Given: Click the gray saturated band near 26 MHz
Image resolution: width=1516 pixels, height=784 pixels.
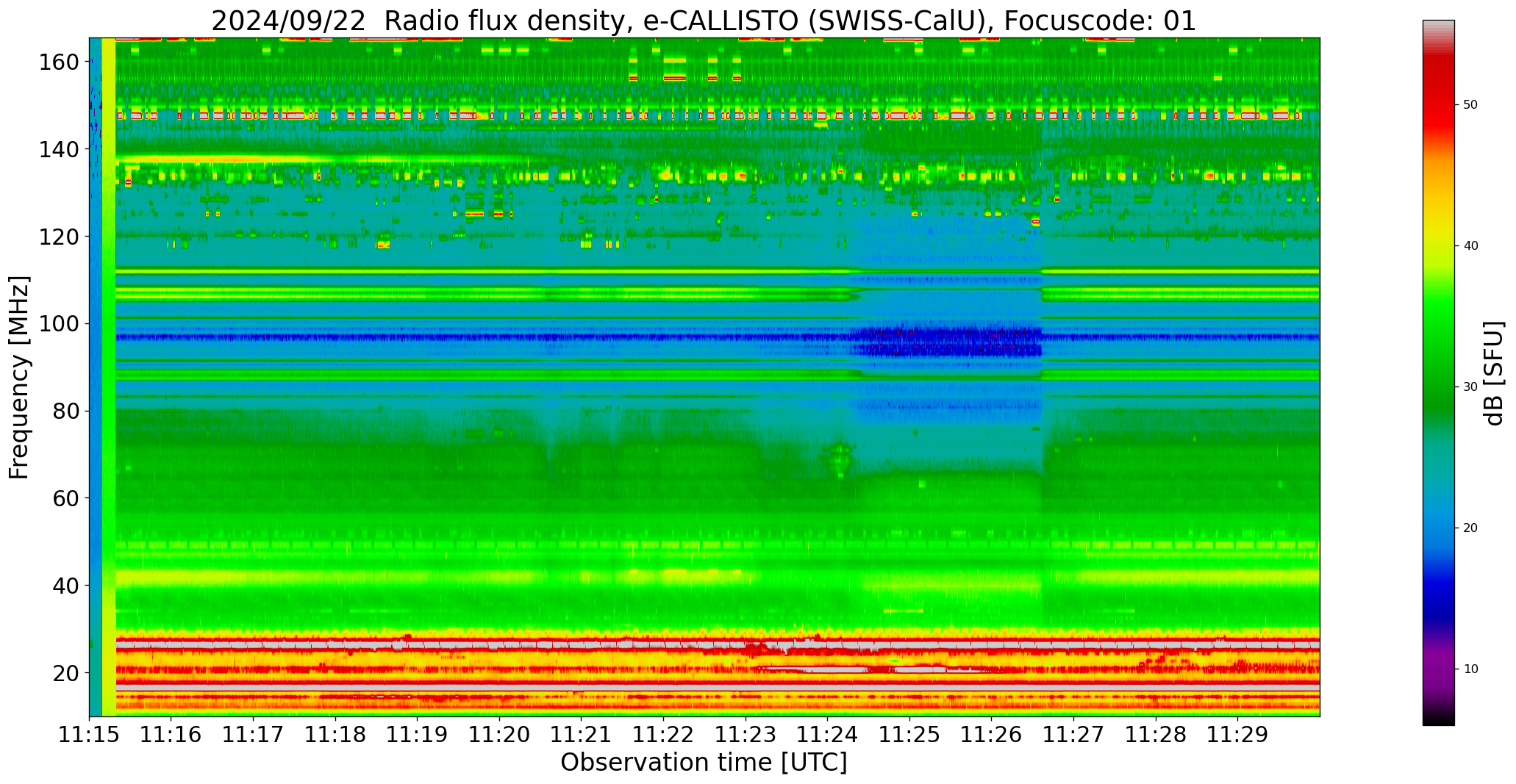Looking at the screenshot, I should (717, 644).
